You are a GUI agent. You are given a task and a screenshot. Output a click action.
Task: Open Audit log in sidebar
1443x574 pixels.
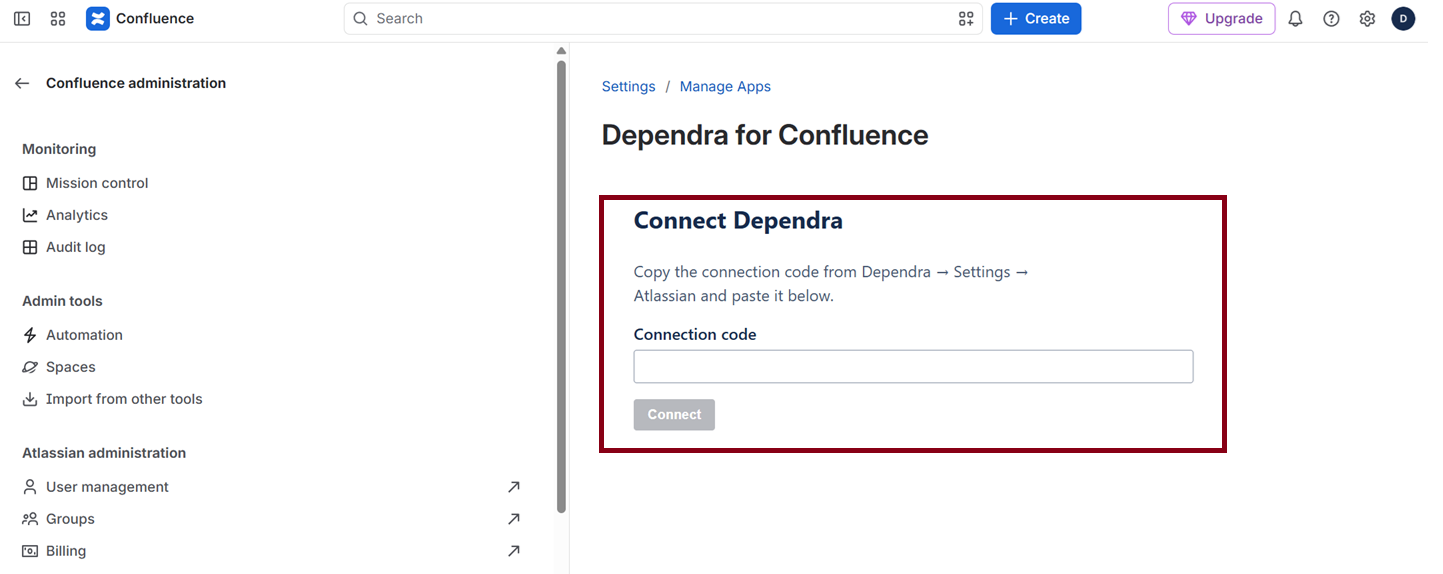pyautogui.click(x=75, y=247)
